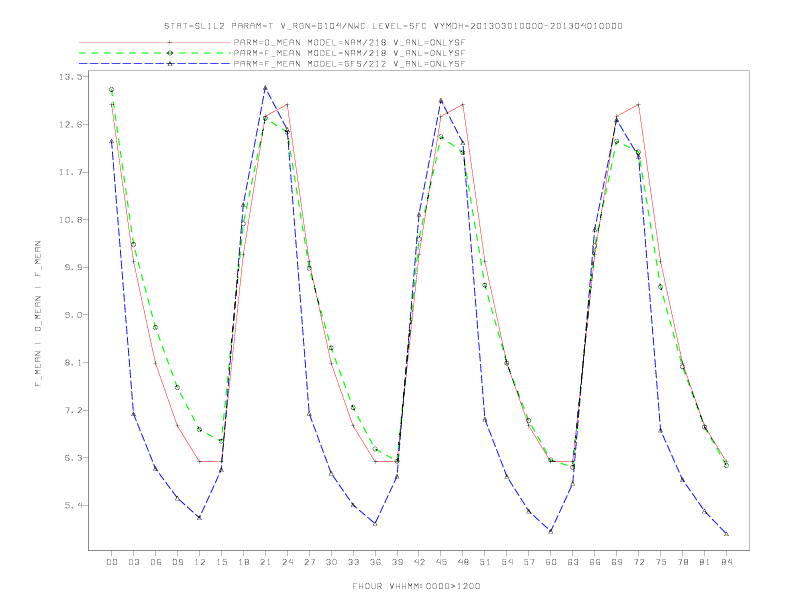Click x-axis forecast hour label 48
Image resolution: width=792 pixels, height=612 pixels.
pyautogui.click(x=463, y=562)
